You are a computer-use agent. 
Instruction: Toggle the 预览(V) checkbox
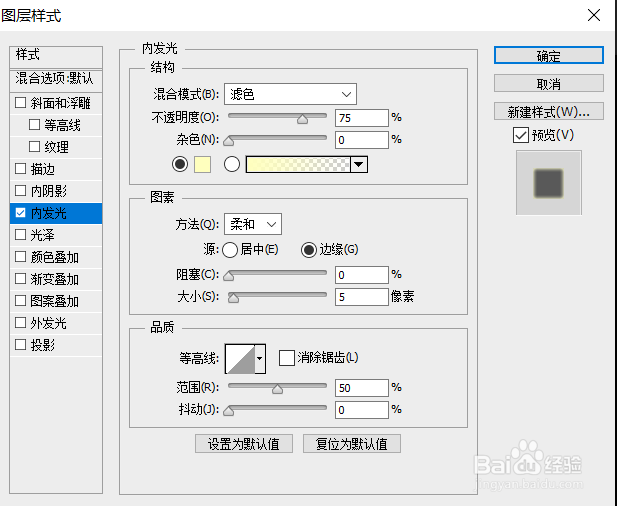tap(521, 135)
